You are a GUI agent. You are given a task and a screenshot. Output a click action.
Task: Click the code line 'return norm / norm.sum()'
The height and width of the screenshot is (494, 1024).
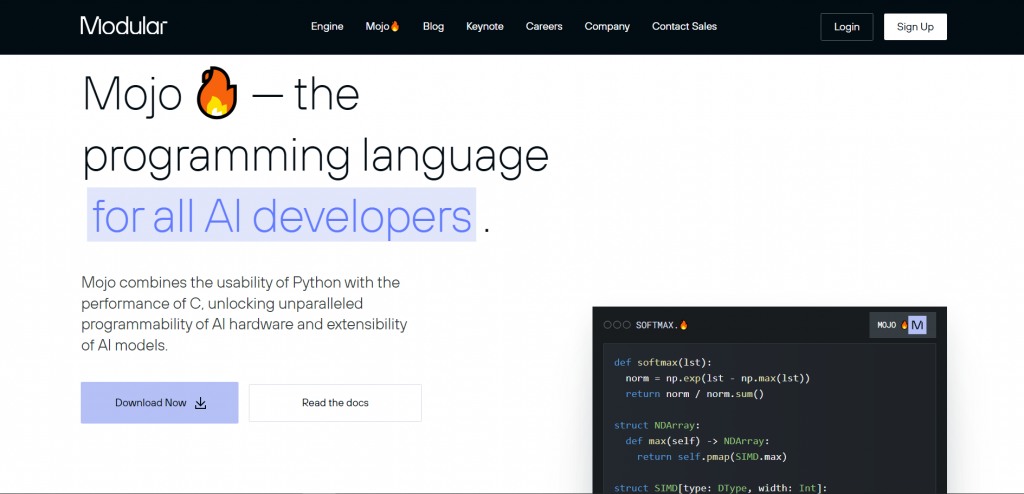click(x=695, y=394)
